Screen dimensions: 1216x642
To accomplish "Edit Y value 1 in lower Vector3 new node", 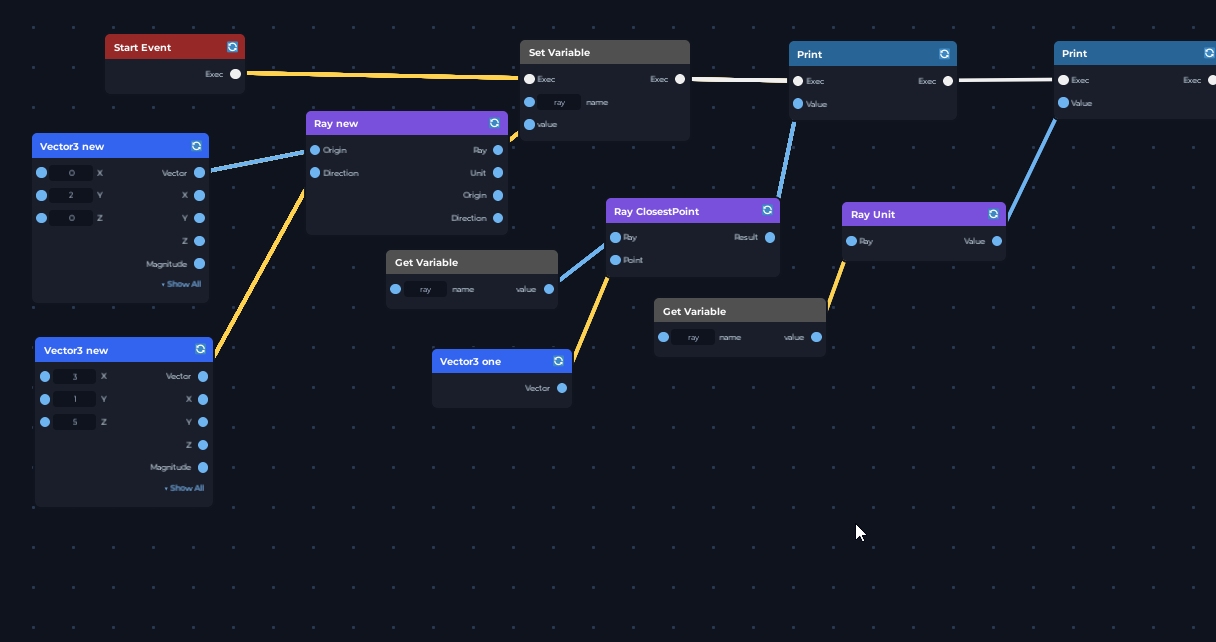I will click(x=75, y=399).
